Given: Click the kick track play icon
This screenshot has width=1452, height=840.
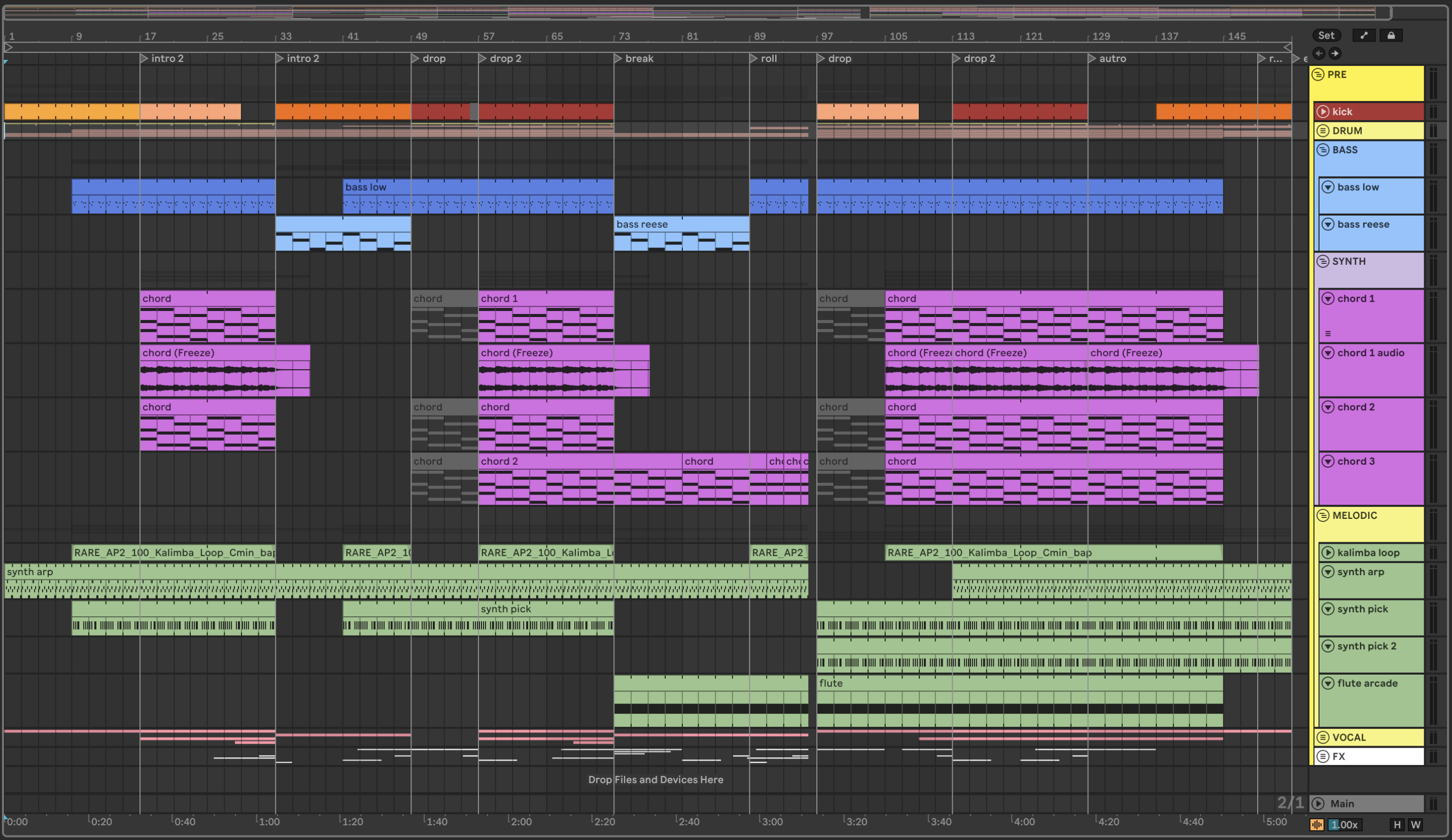Looking at the screenshot, I should tap(1323, 112).
